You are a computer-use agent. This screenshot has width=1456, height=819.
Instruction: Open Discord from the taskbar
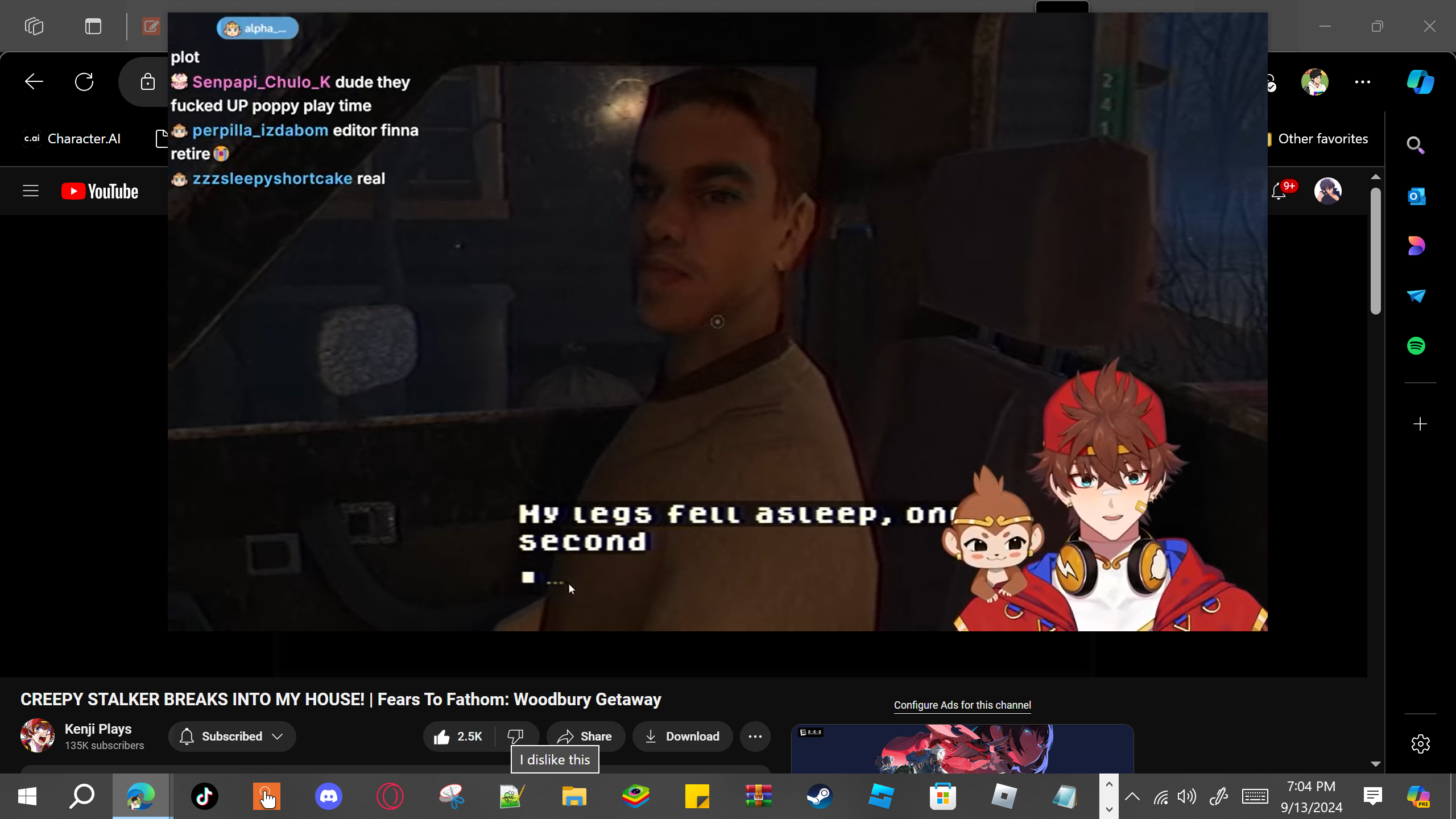tap(329, 796)
